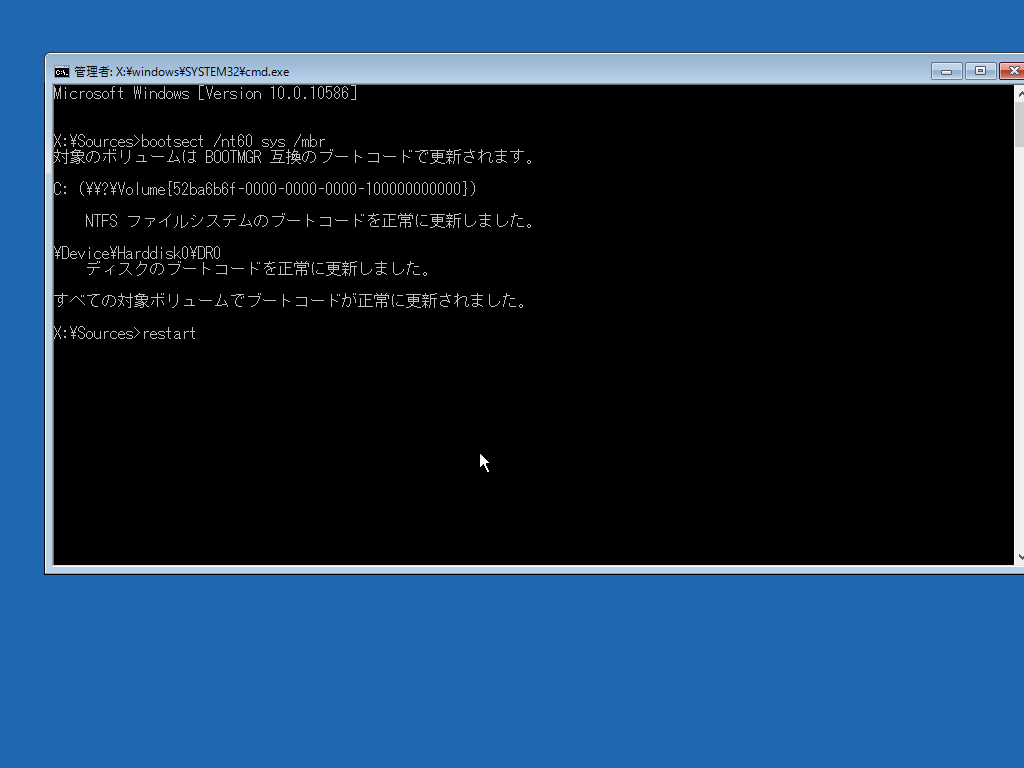Click the scrollbar up arrow
1024x768 pixels.
1019,93
